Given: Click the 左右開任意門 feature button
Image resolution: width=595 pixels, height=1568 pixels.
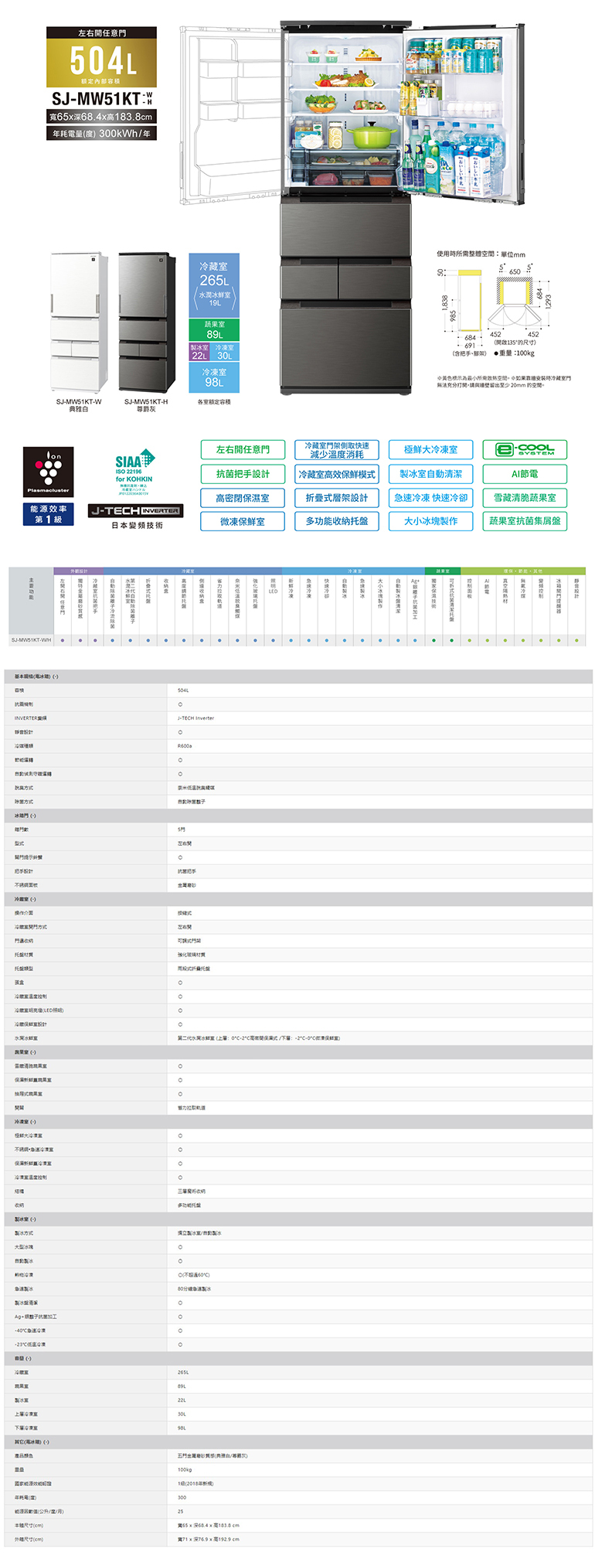Looking at the screenshot, I should [243, 449].
